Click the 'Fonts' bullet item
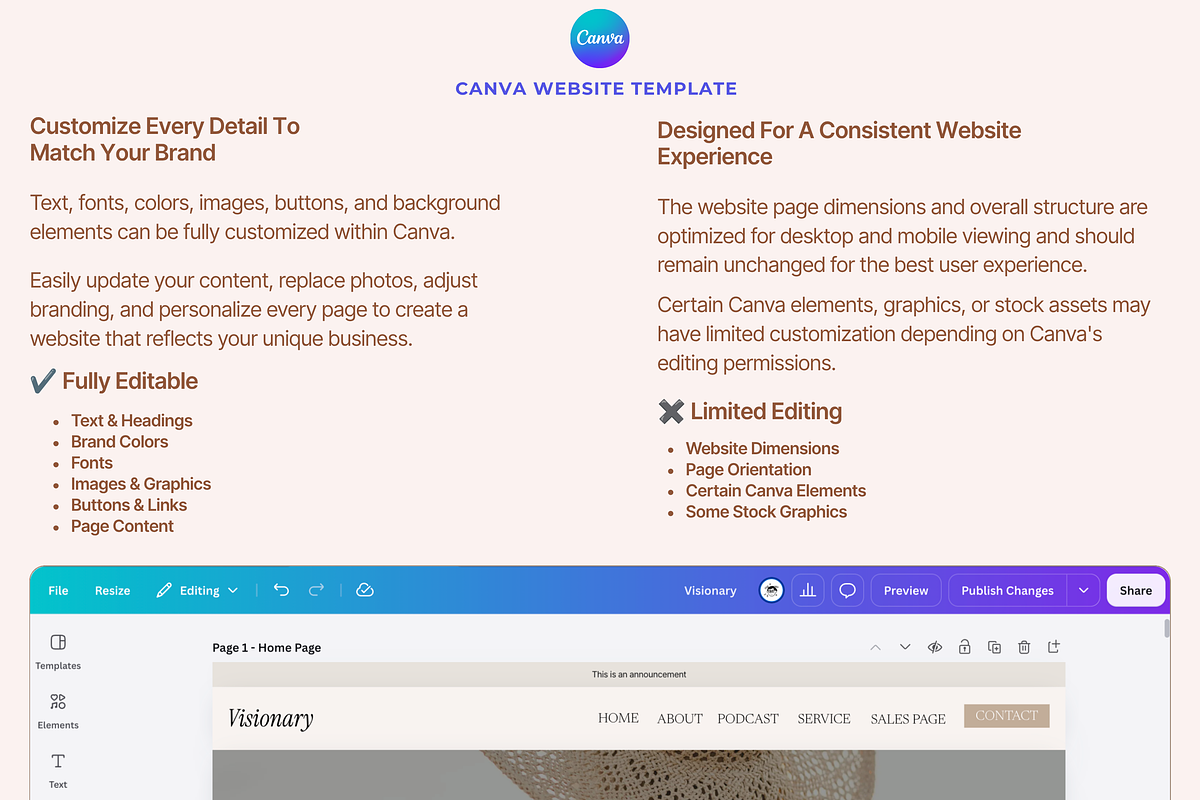 (92, 462)
